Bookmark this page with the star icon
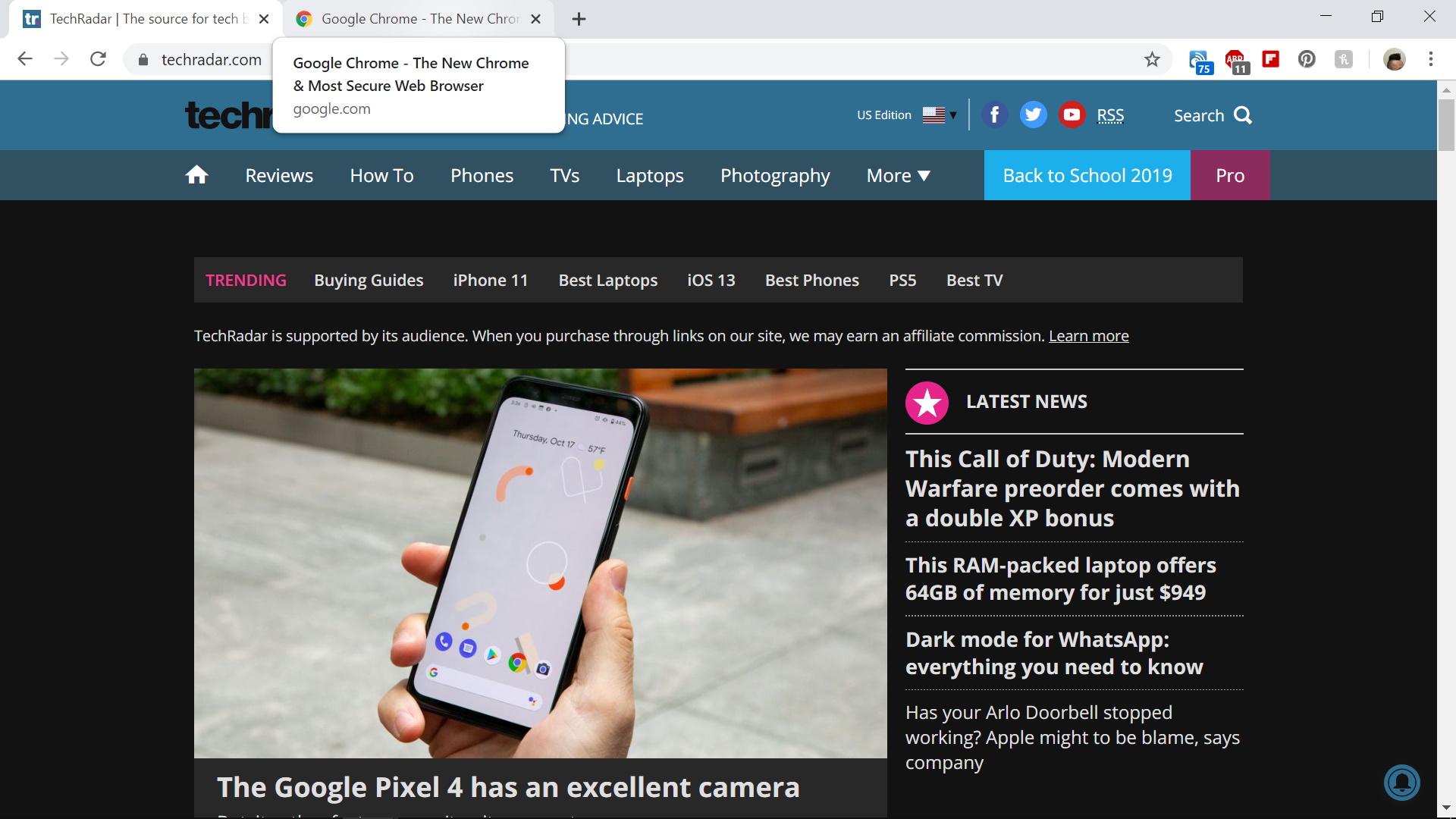Image resolution: width=1456 pixels, height=819 pixels. coord(1152,59)
